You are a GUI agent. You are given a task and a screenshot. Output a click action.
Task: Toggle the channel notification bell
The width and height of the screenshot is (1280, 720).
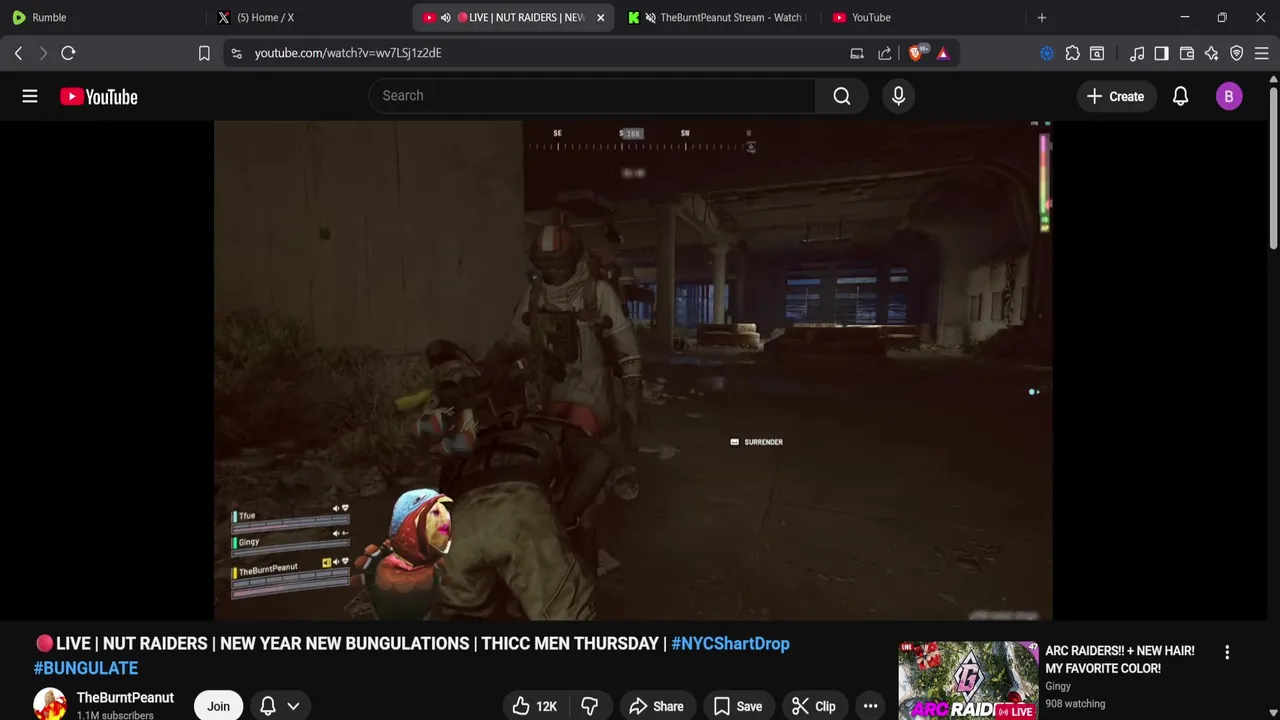tap(268, 706)
